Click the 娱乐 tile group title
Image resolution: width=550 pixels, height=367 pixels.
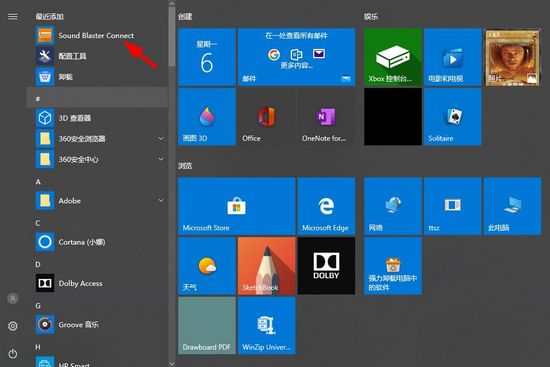tap(371, 16)
